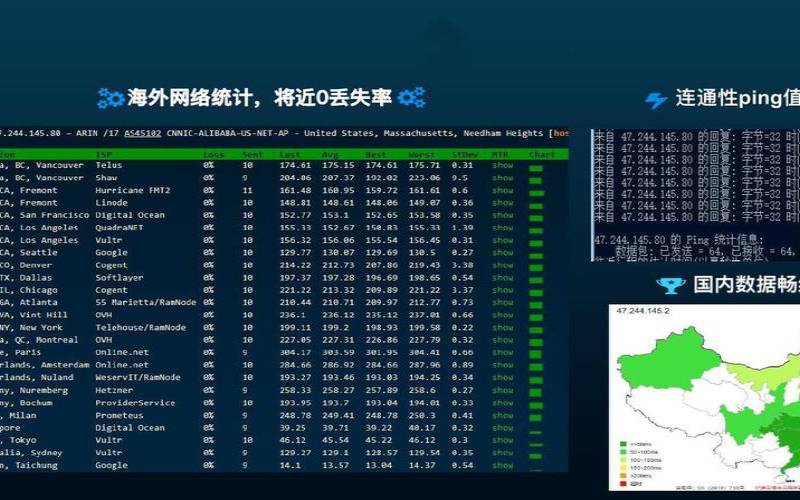Click the Amsterdam location cell
Screen dimensions: 800x500
pyautogui.click(x=44, y=365)
